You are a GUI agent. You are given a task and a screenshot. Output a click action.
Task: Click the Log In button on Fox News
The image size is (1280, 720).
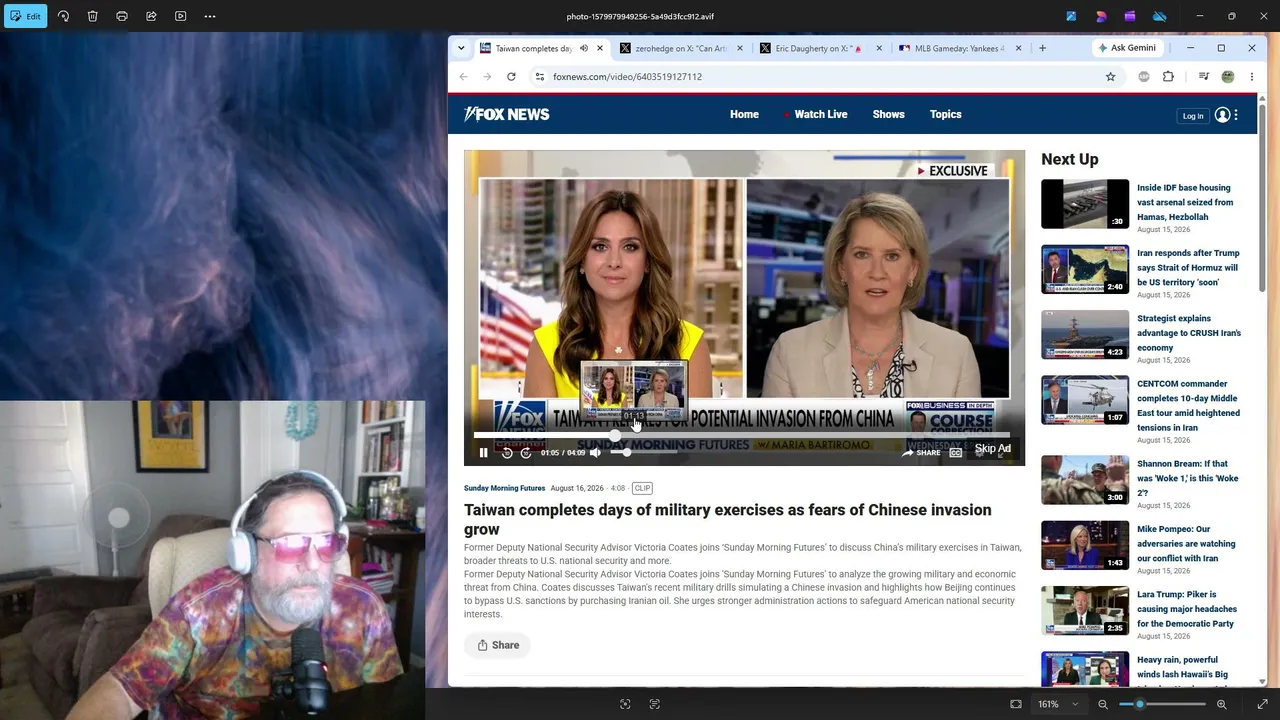[x=1193, y=116]
